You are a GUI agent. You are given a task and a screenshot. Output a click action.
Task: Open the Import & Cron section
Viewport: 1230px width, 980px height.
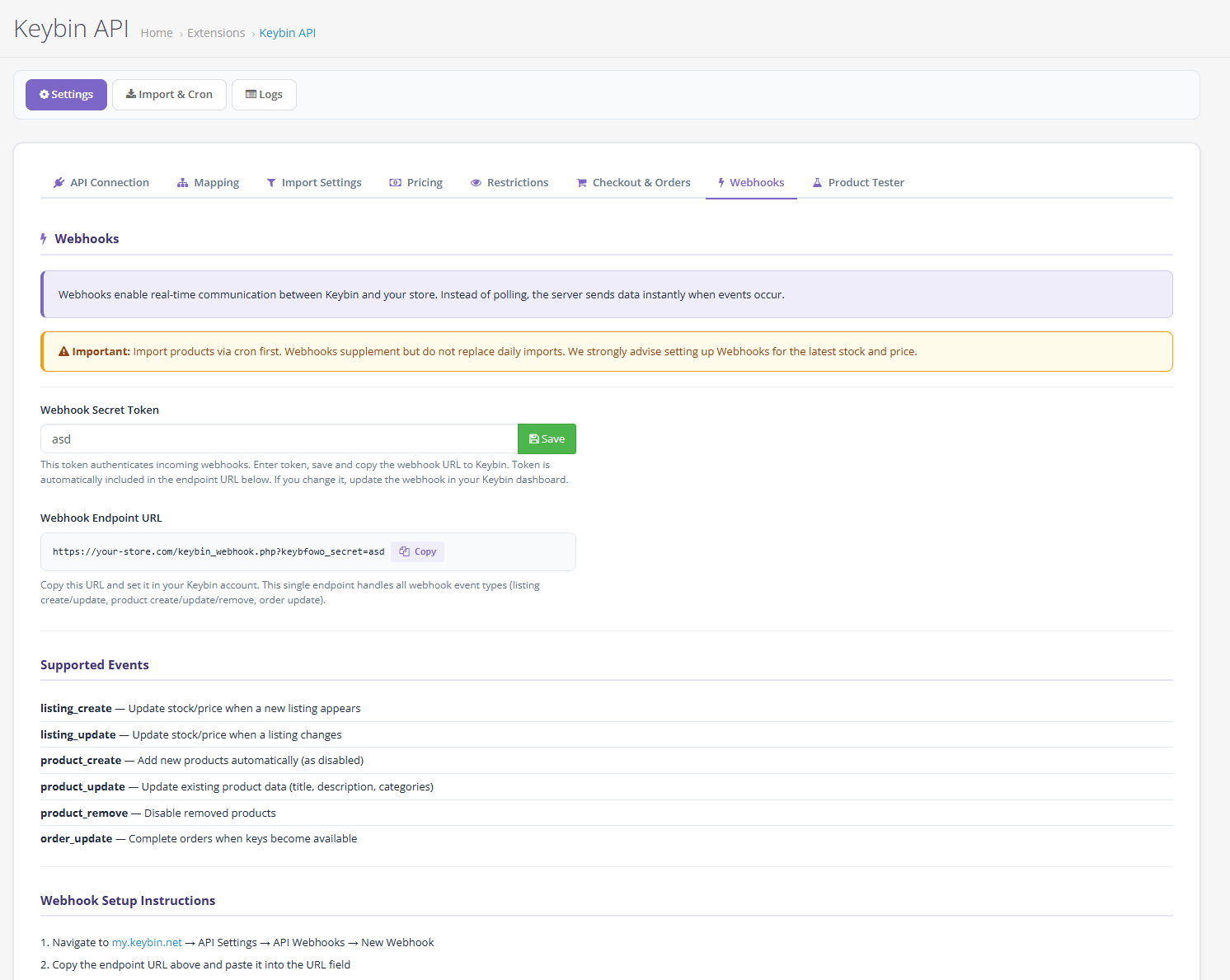(169, 95)
